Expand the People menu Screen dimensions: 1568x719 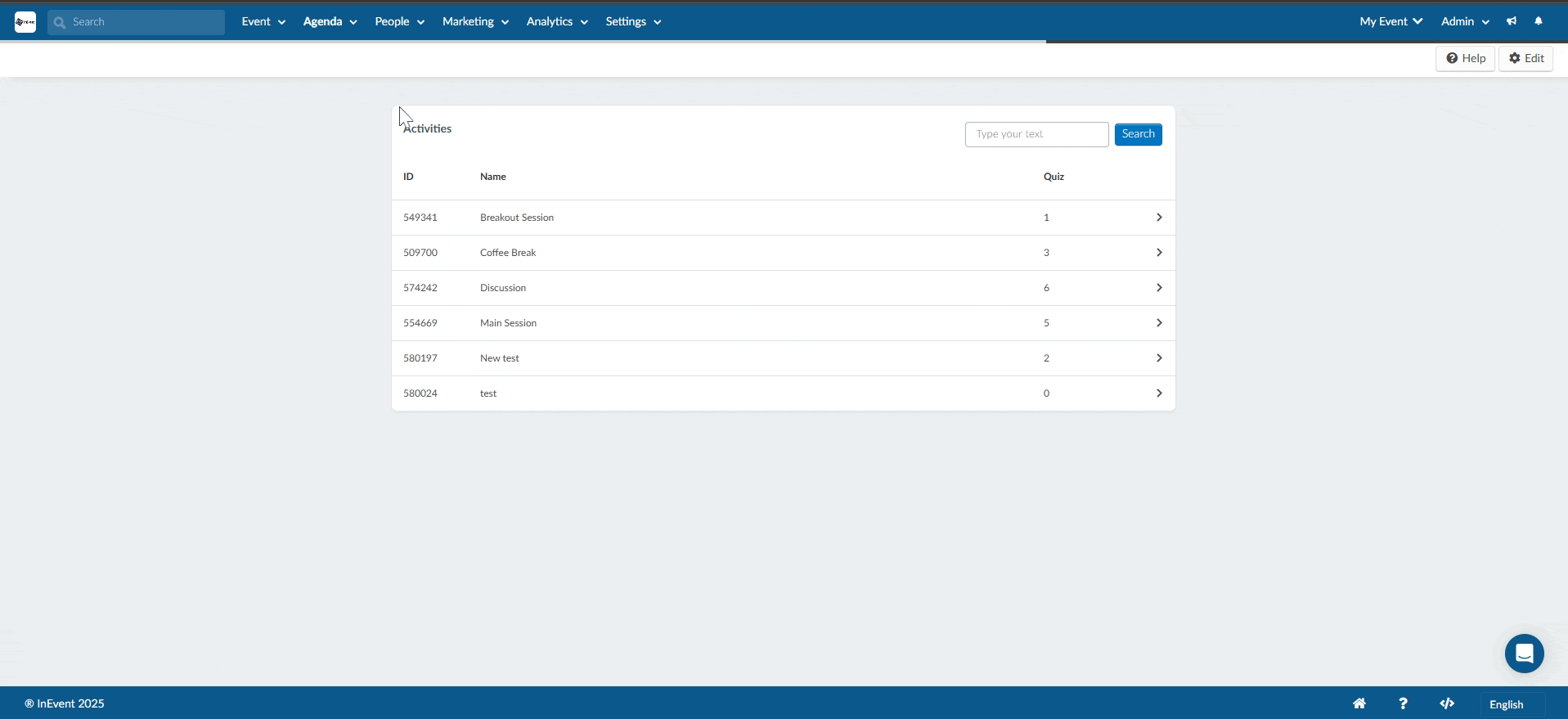(x=399, y=21)
